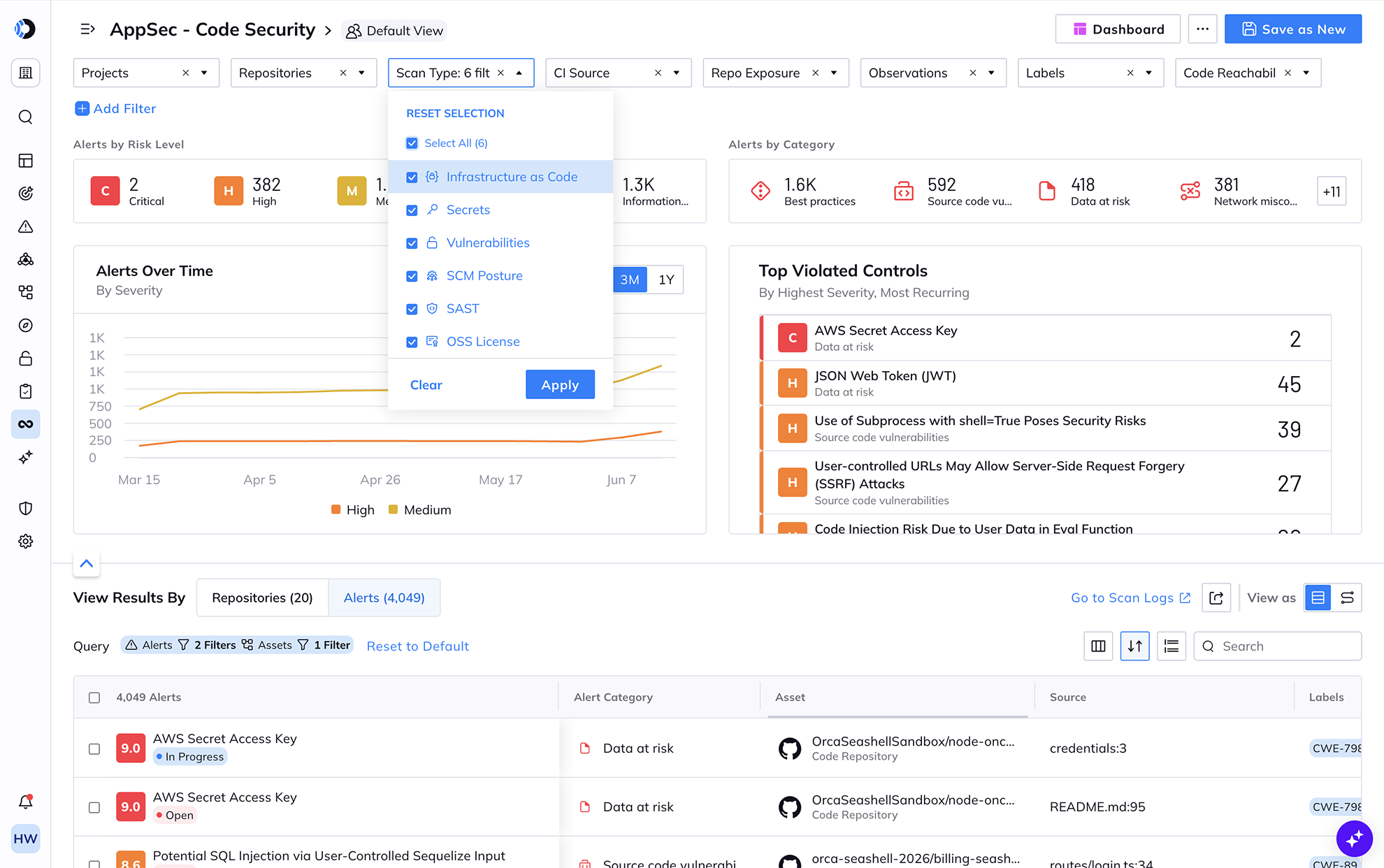Collapse the Scan Type filter dropdown
This screenshot has width=1384, height=868.
(519, 73)
